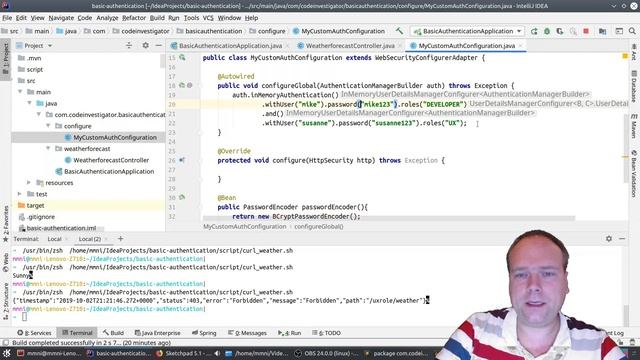The width and height of the screenshot is (640, 360).
Task: Expand the resources folder
Action: click(x=29, y=182)
